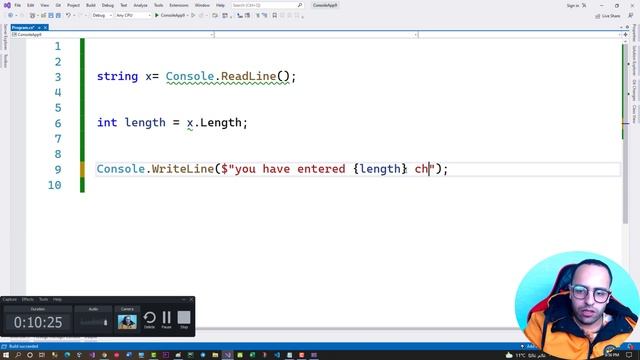Click the Visual Studio taskbar icon
640x360 pixels.
[x=227, y=355]
